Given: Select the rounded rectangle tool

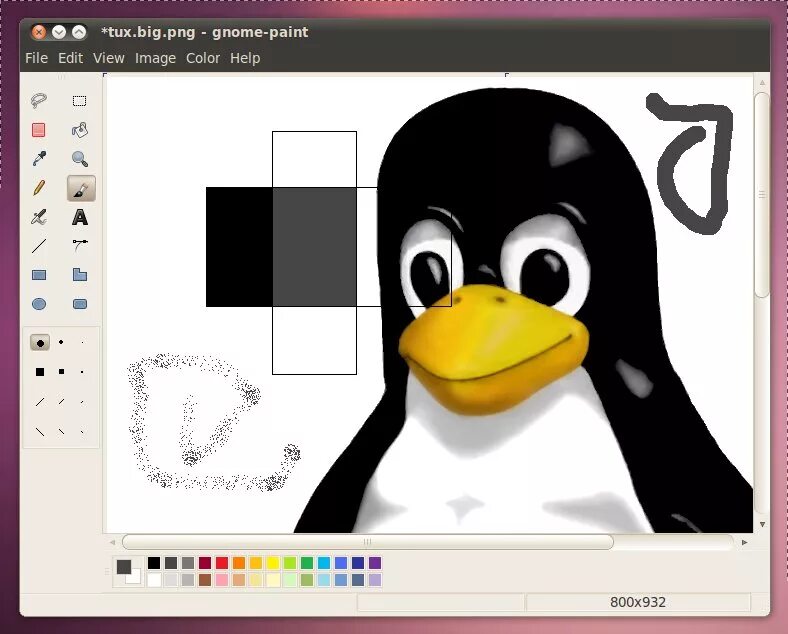Looking at the screenshot, I should pos(80,304).
